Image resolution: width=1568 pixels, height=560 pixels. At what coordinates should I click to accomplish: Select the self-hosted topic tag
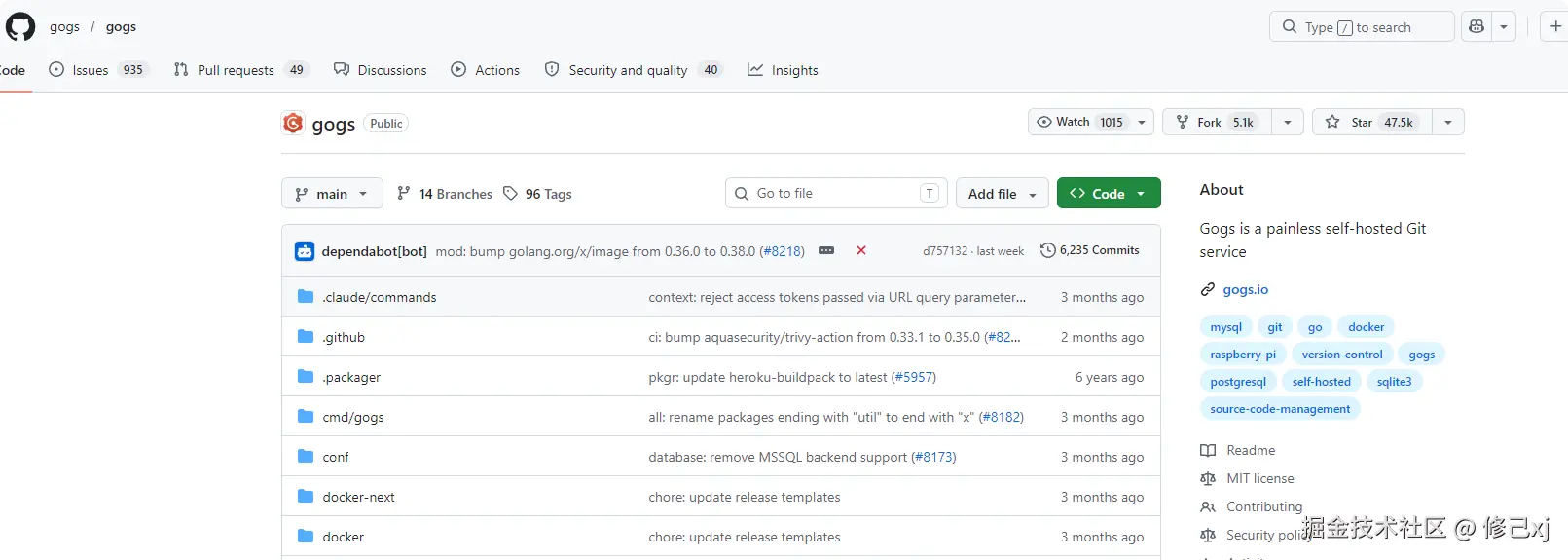tap(1322, 382)
